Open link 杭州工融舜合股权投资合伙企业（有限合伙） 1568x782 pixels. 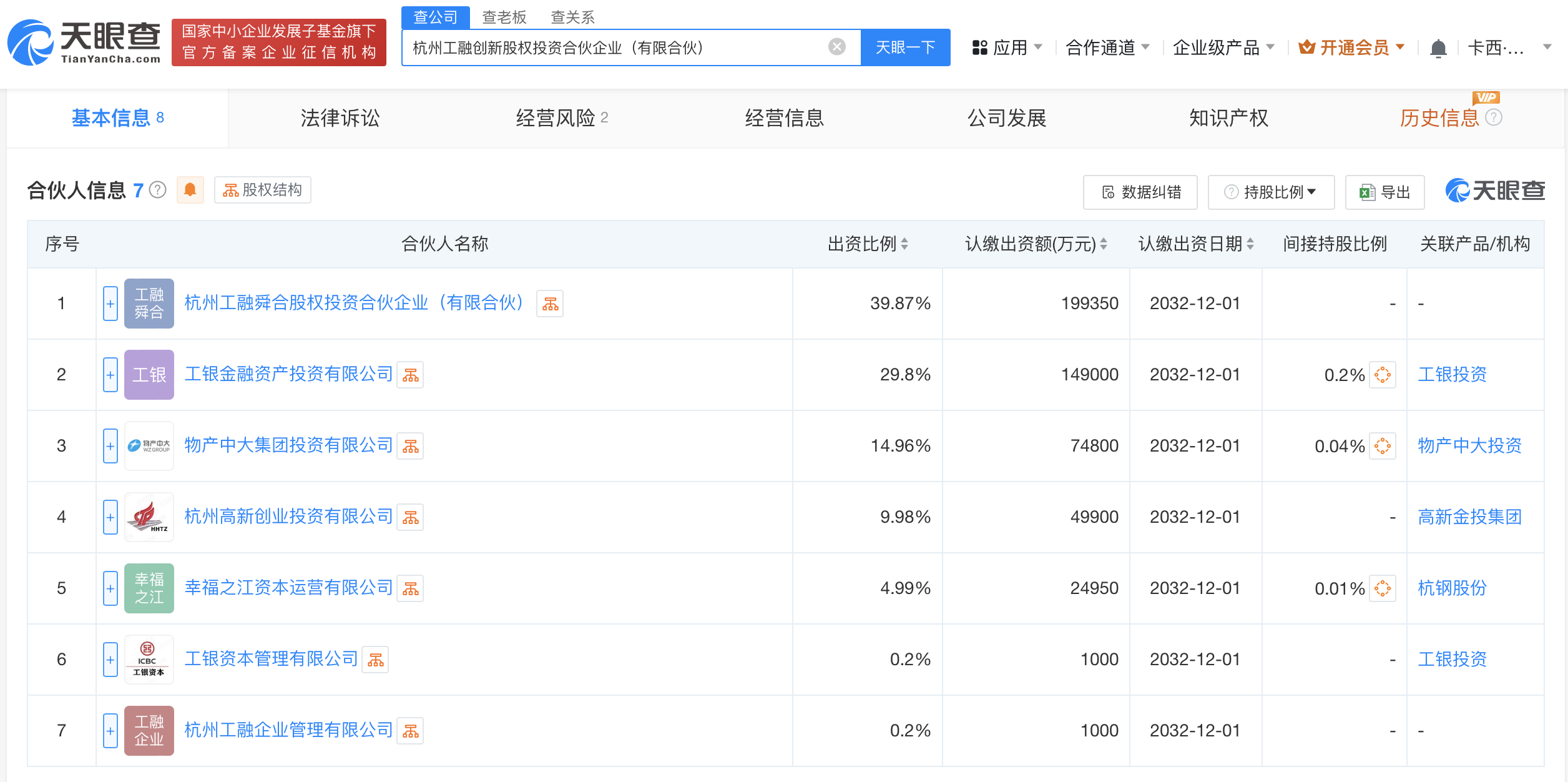pyautogui.click(x=355, y=304)
